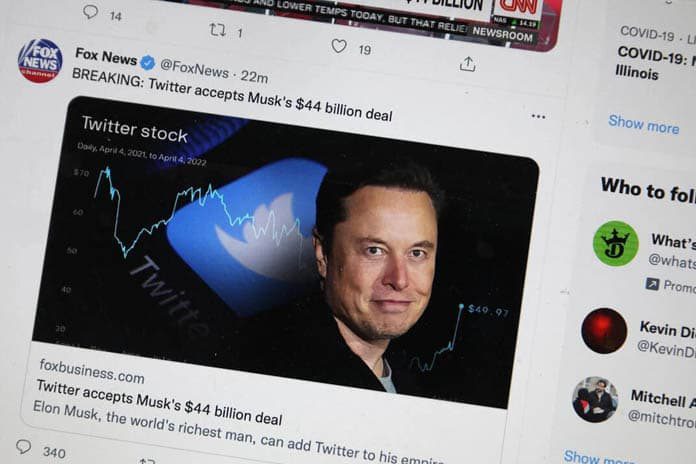Open the three-dot menu on Fox News tweet

pyautogui.click(x=538, y=116)
